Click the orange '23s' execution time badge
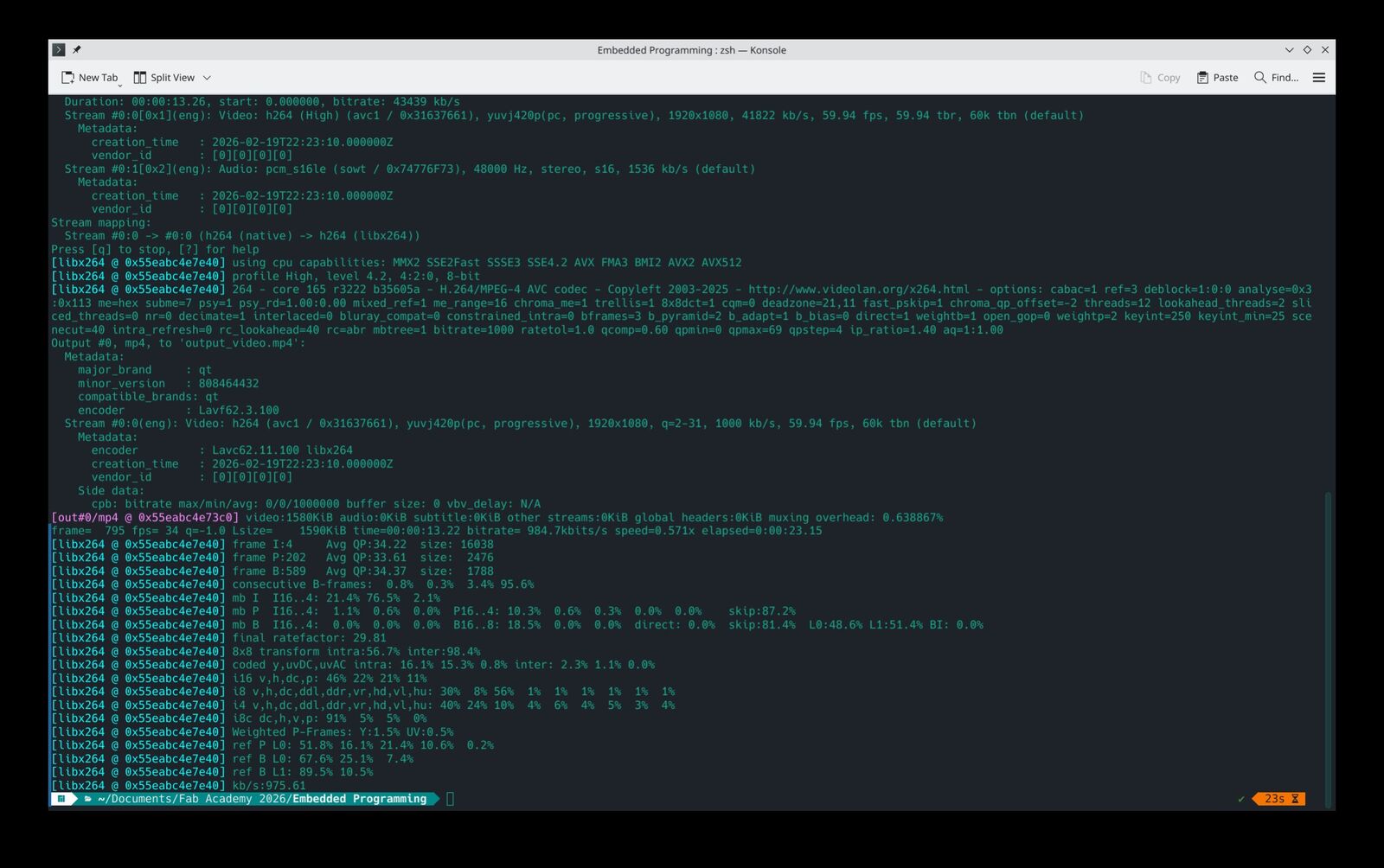Viewport: 1384px width, 868px height. (1279, 799)
